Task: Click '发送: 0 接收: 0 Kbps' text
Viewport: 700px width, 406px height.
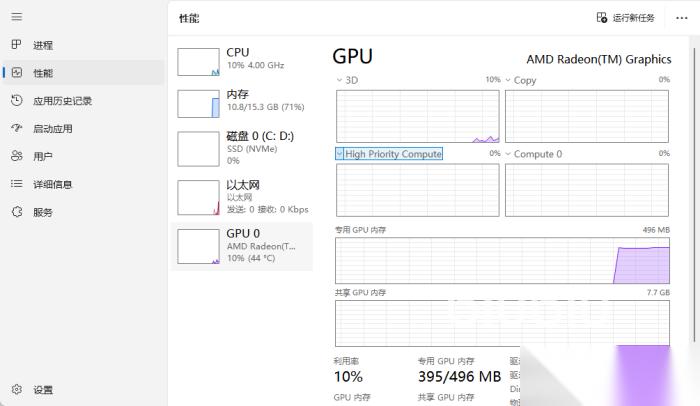Action: click(x=267, y=209)
